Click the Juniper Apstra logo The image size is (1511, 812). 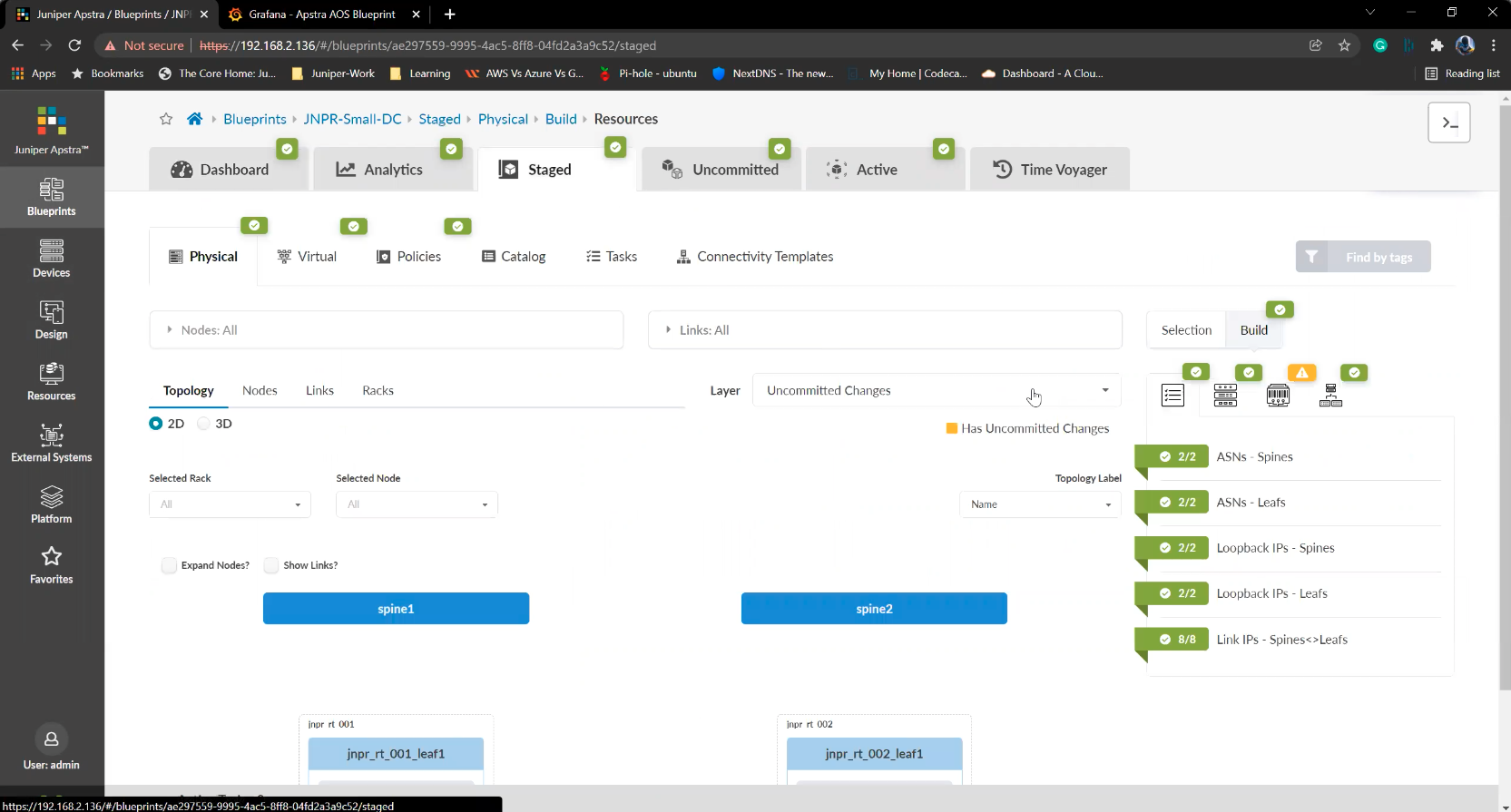tap(52, 130)
